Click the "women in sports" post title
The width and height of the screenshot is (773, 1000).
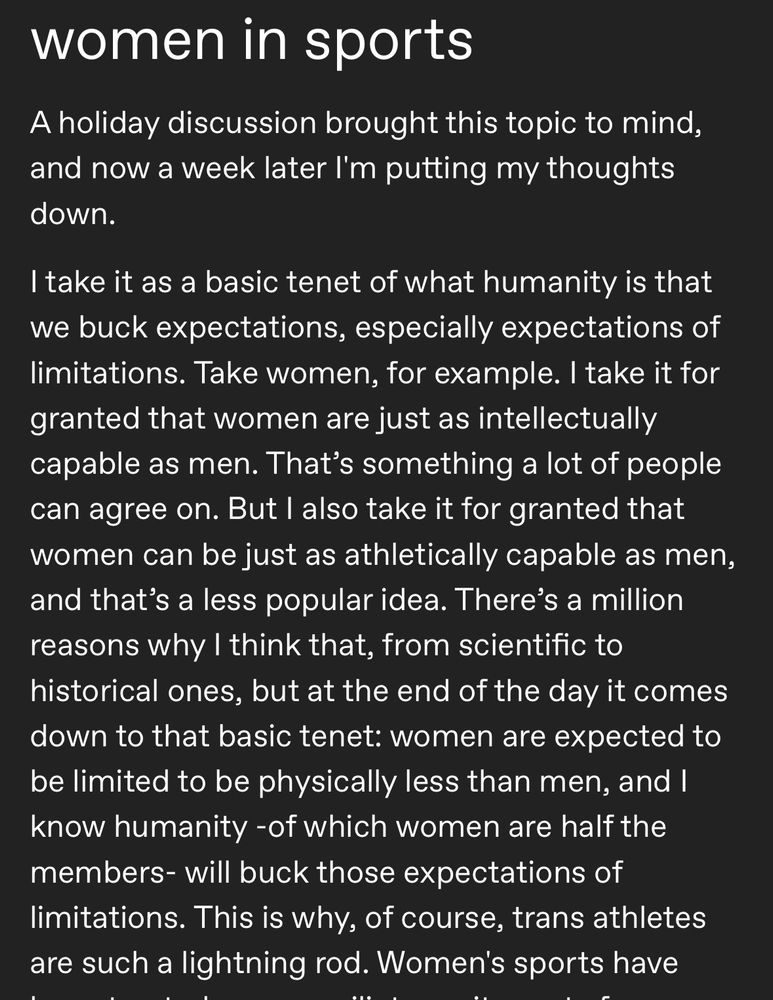click(251, 41)
